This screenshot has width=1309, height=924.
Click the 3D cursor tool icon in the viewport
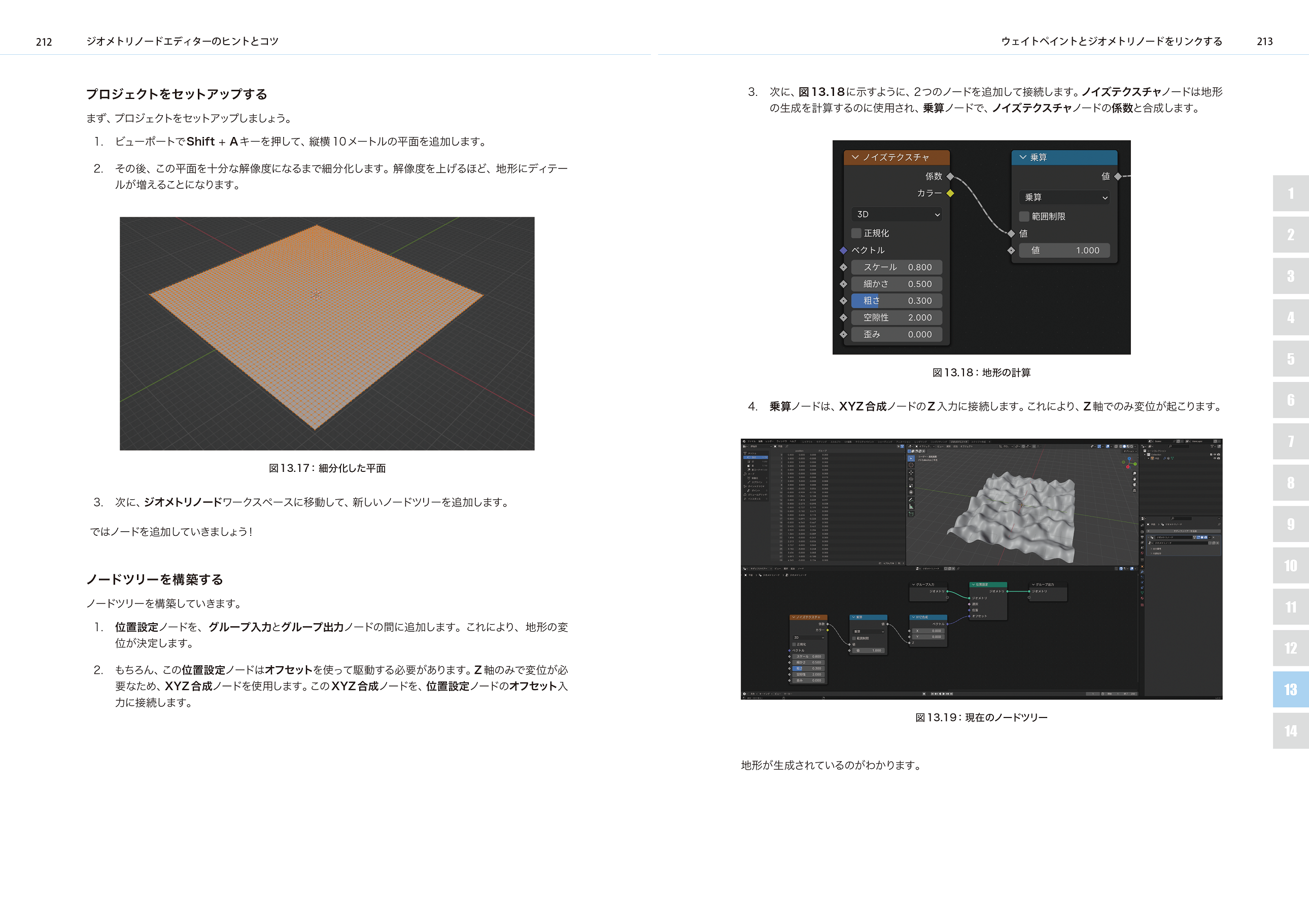(x=911, y=465)
